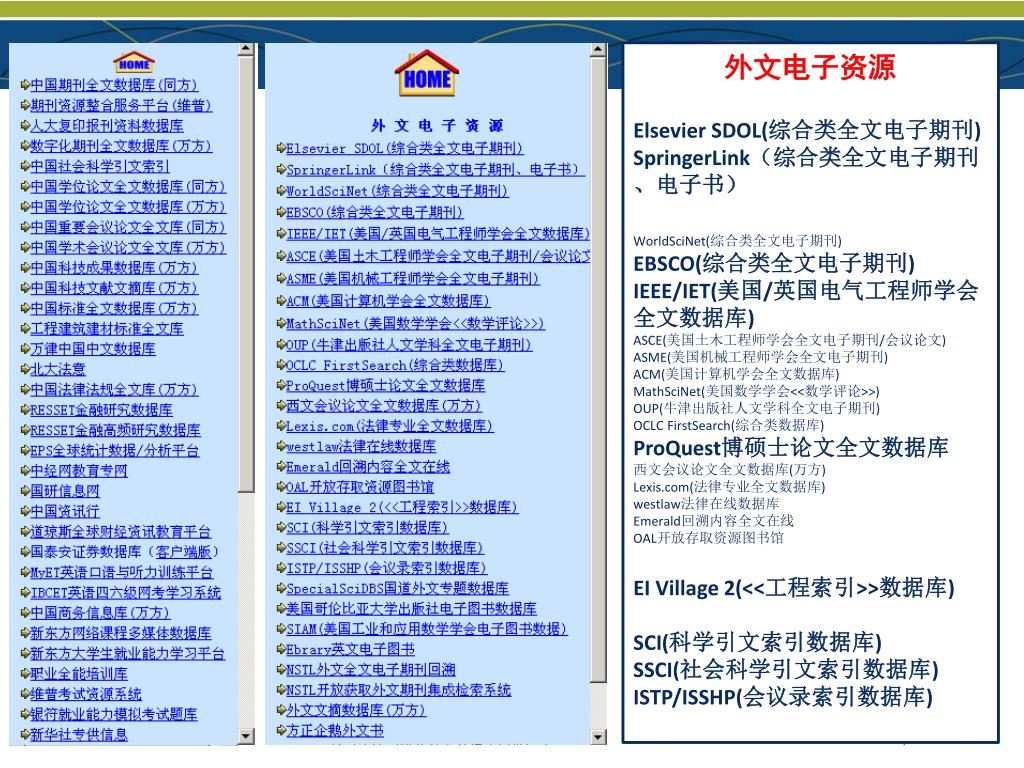
Task: Open westlaw法律在线数据库 link
Action: [361, 446]
